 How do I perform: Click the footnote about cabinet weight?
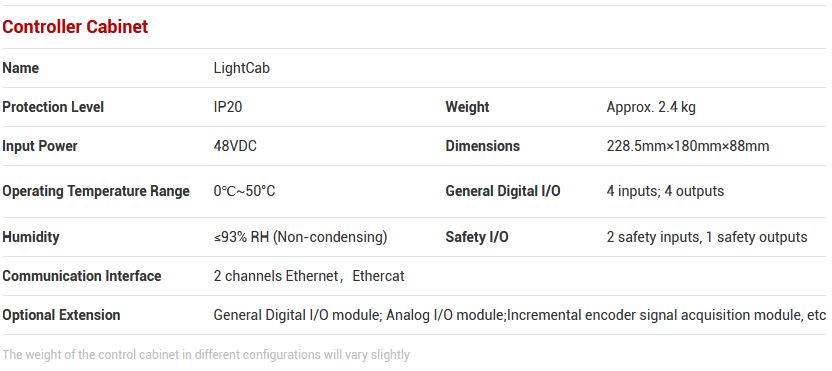(206, 354)
